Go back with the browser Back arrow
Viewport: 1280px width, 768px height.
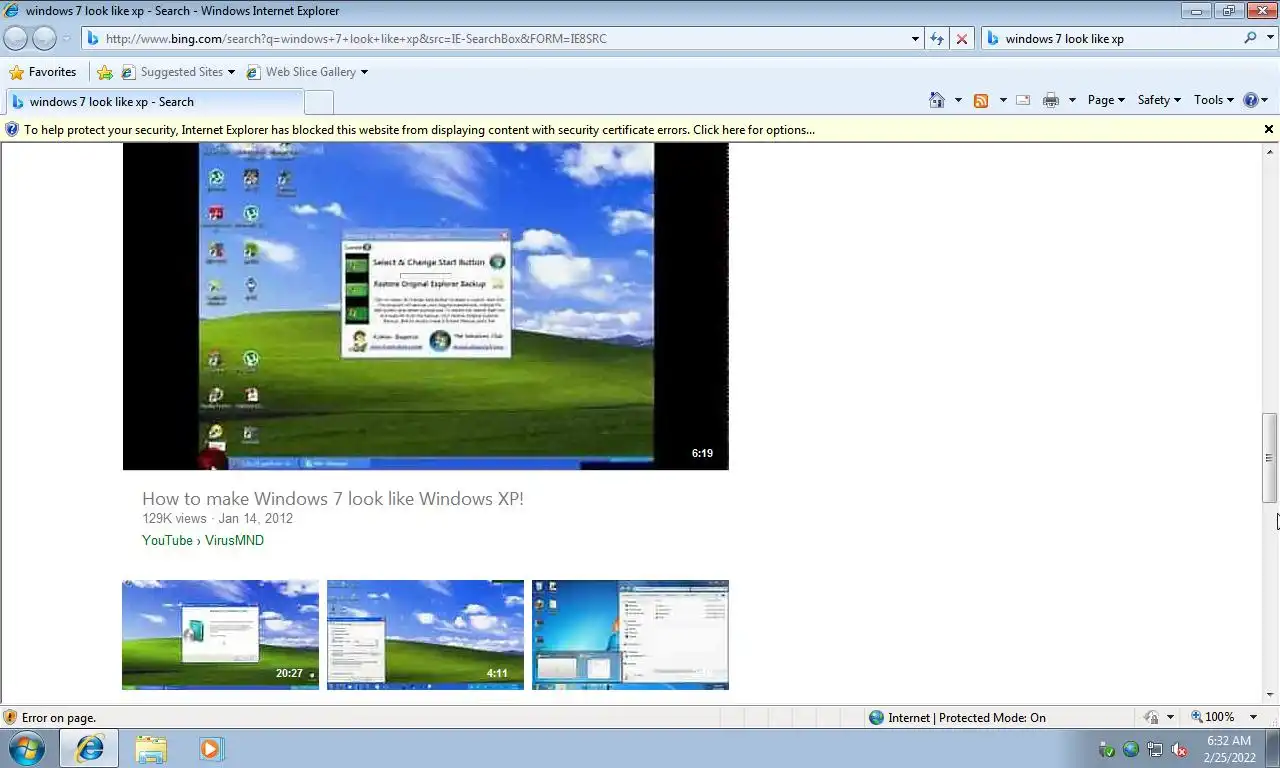pos(15,38)
